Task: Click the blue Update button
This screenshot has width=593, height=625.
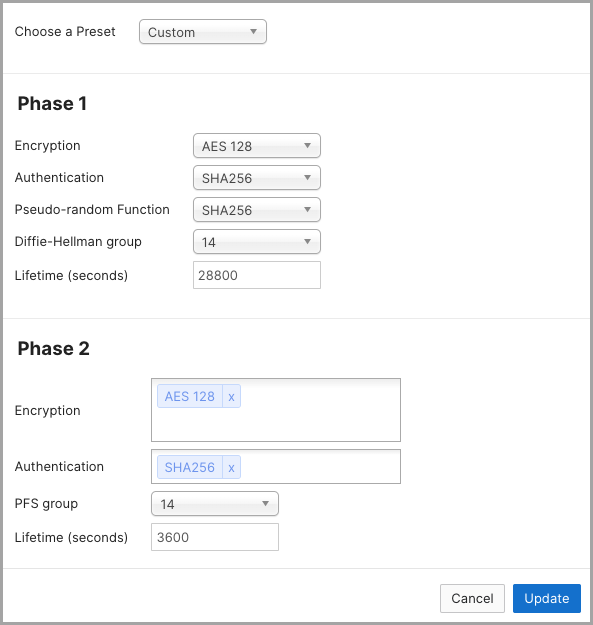Action: coord(547,598)
